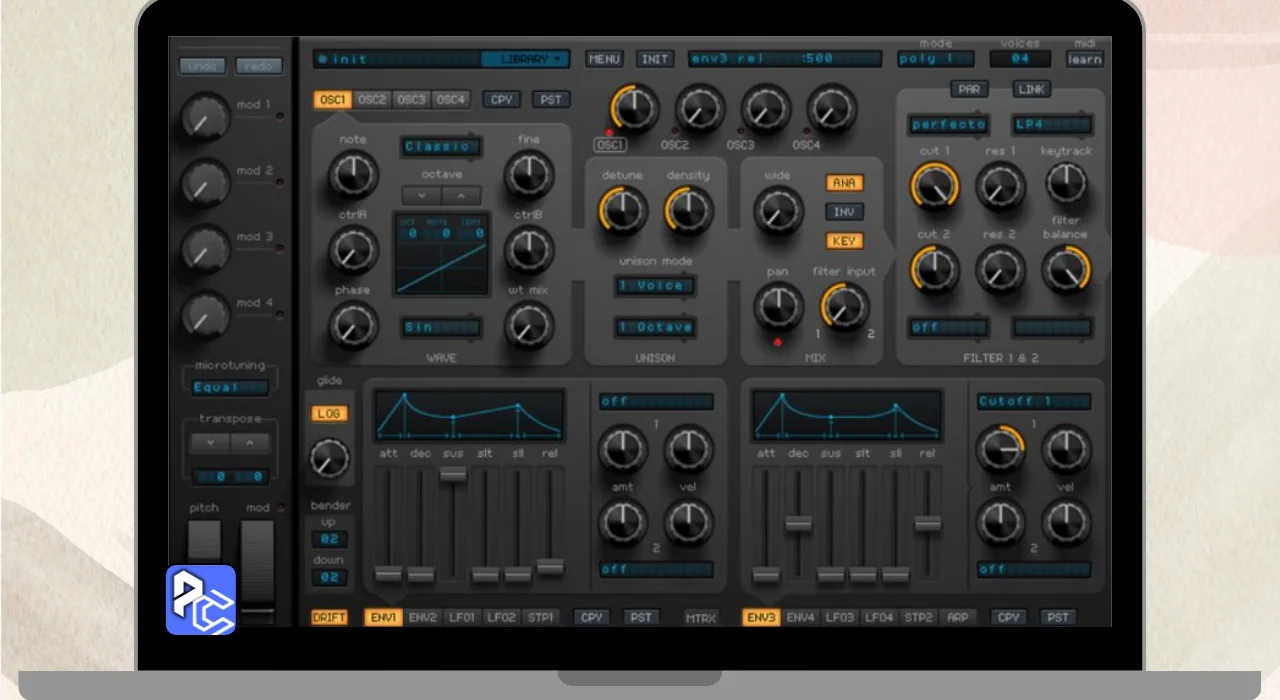The height and width of the screenshot is (700, 1280).
Task: Click the PCC logo icon
Action: pos(201,600)
